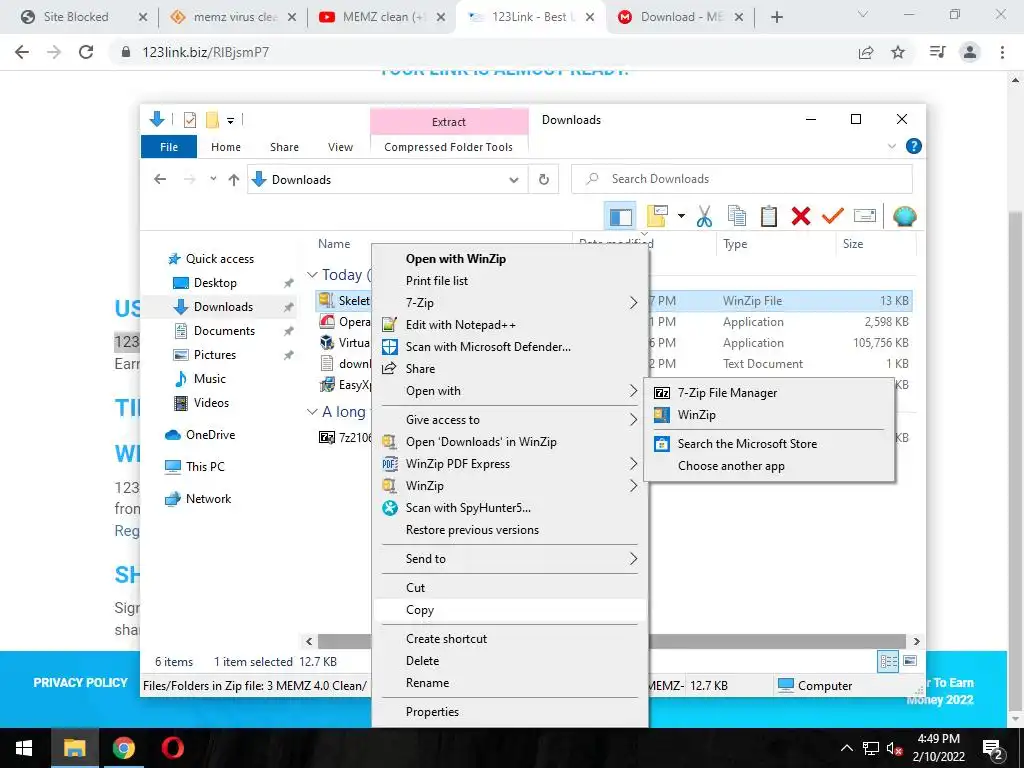Switch to the View ribbon tab

[340, 147]
